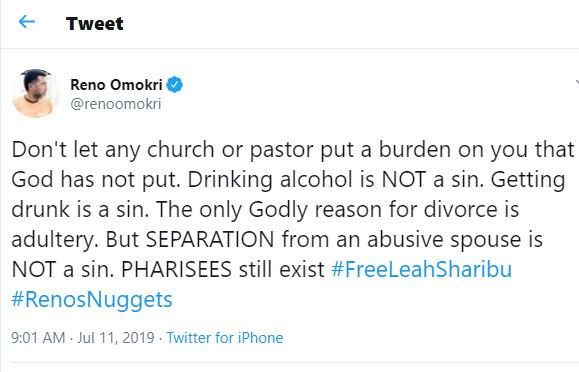Open Reno Omokri's profile picture
The image size is (579, 372).
[x=36, y=93]
